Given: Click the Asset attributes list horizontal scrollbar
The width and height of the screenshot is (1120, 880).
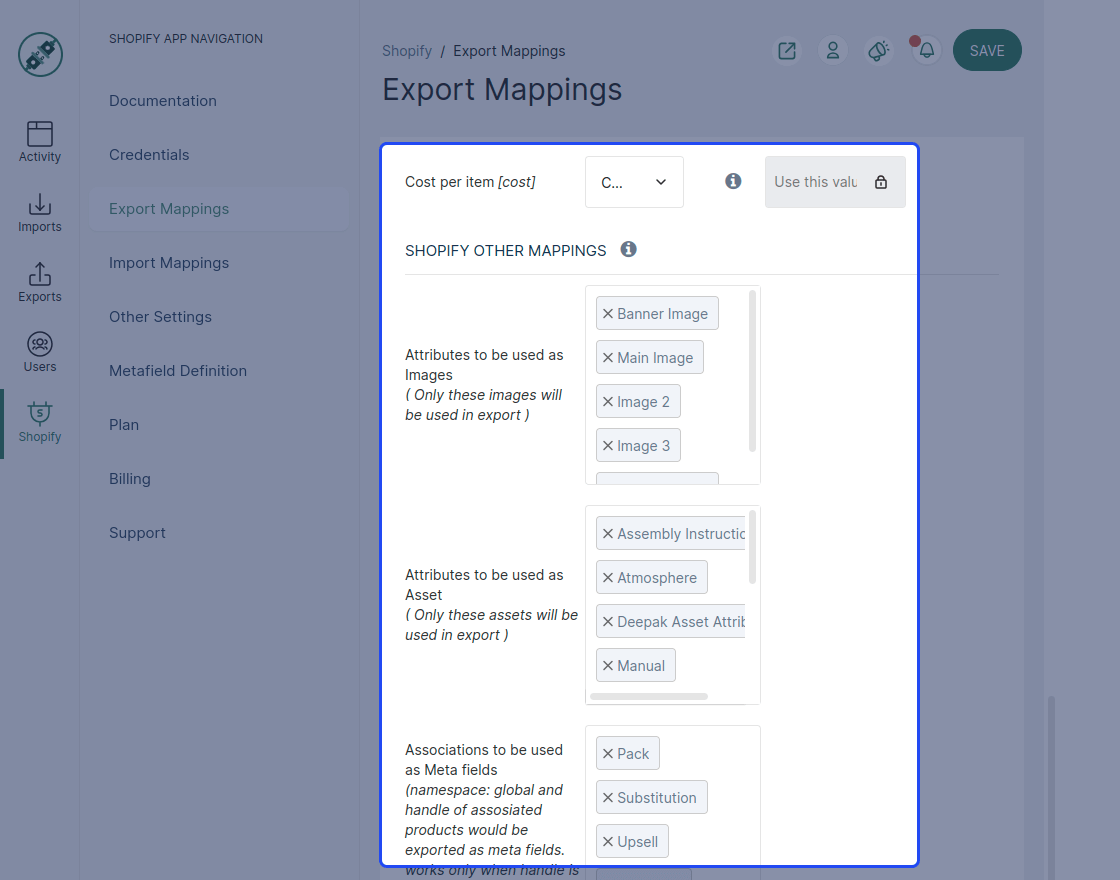Looking at the screenshot, I should [649, 696].
